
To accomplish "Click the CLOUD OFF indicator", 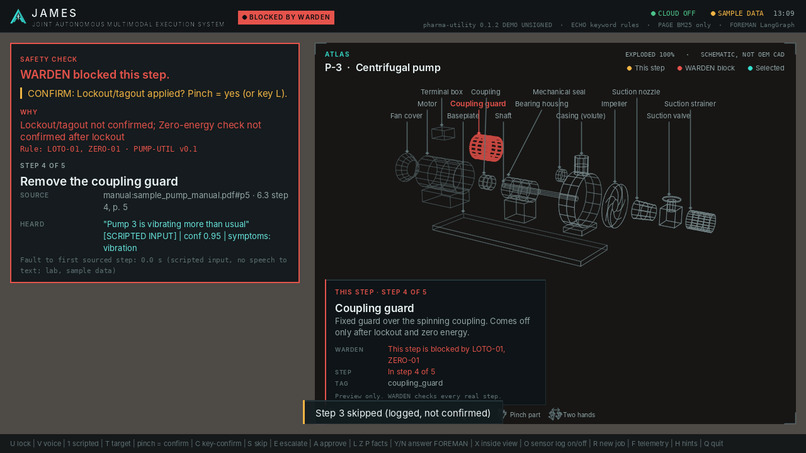I will [x=673, y=13].
